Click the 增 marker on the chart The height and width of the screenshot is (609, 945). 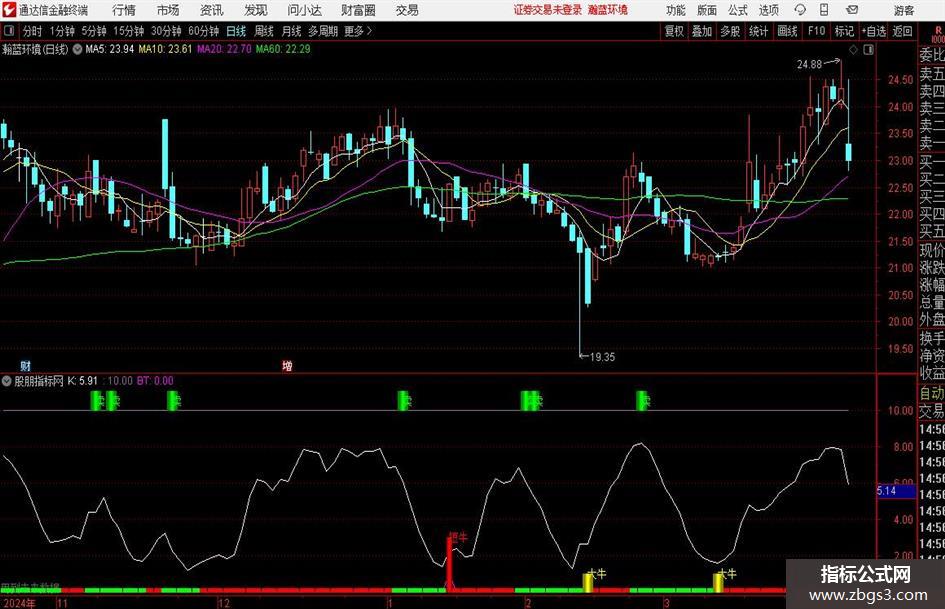tap(287, 365)
